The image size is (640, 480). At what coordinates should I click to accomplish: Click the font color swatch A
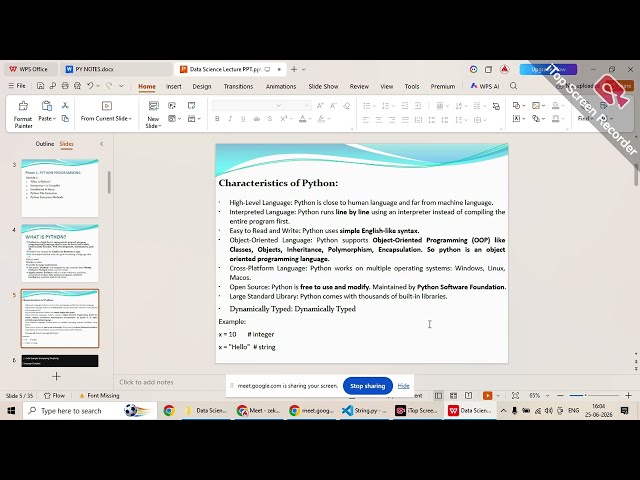tap(302, 119)
